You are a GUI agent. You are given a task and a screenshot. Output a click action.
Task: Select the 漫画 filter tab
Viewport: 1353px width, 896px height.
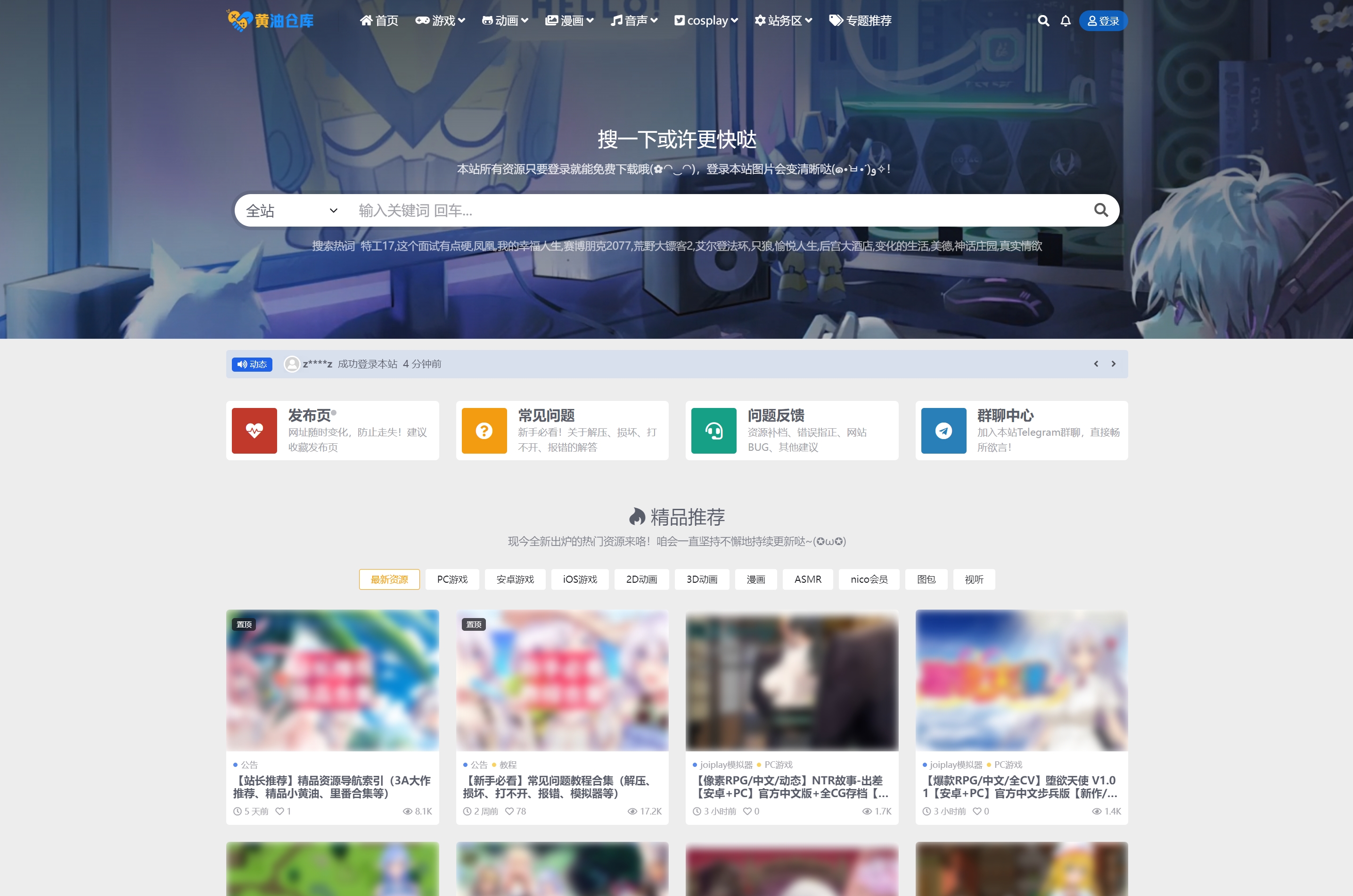755,579
